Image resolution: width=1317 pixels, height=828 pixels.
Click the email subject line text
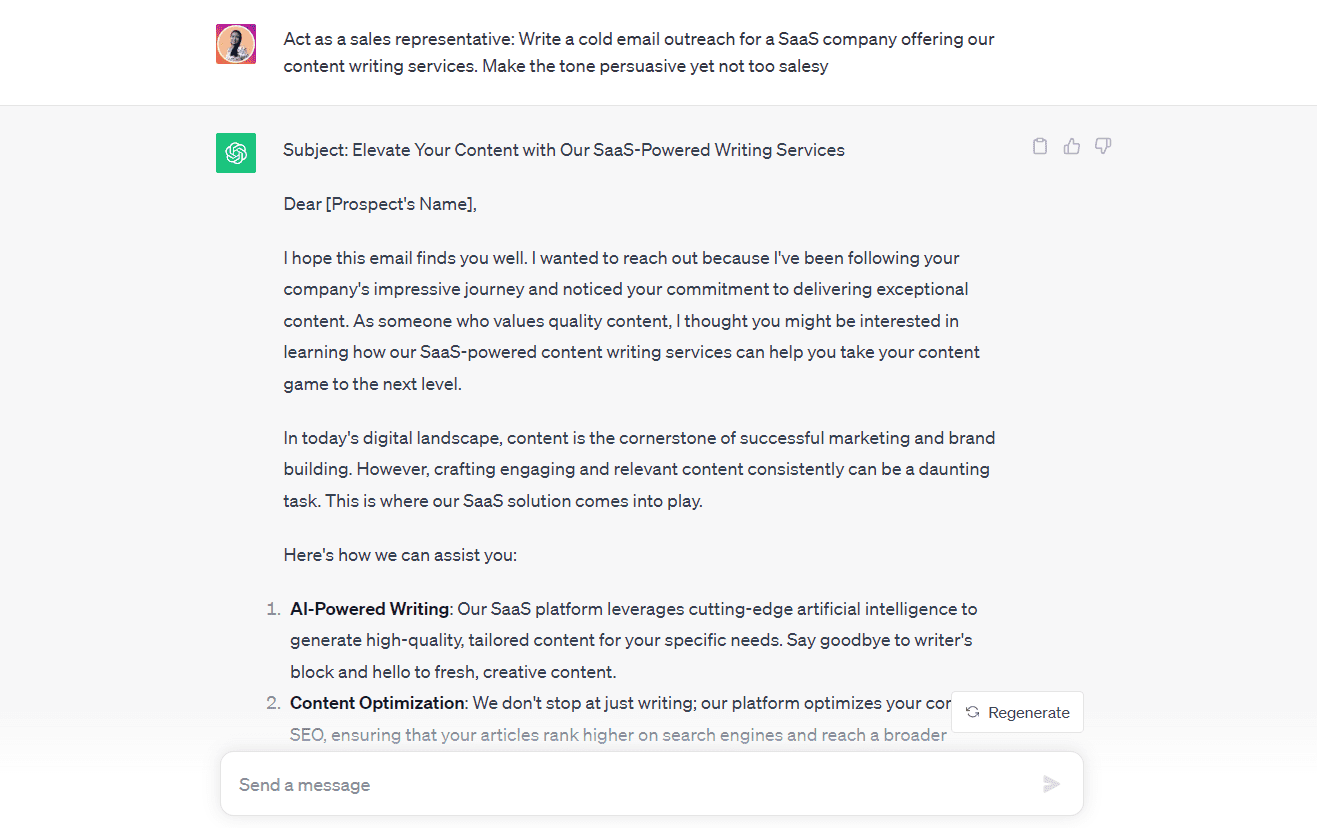(x=563, y=149)
